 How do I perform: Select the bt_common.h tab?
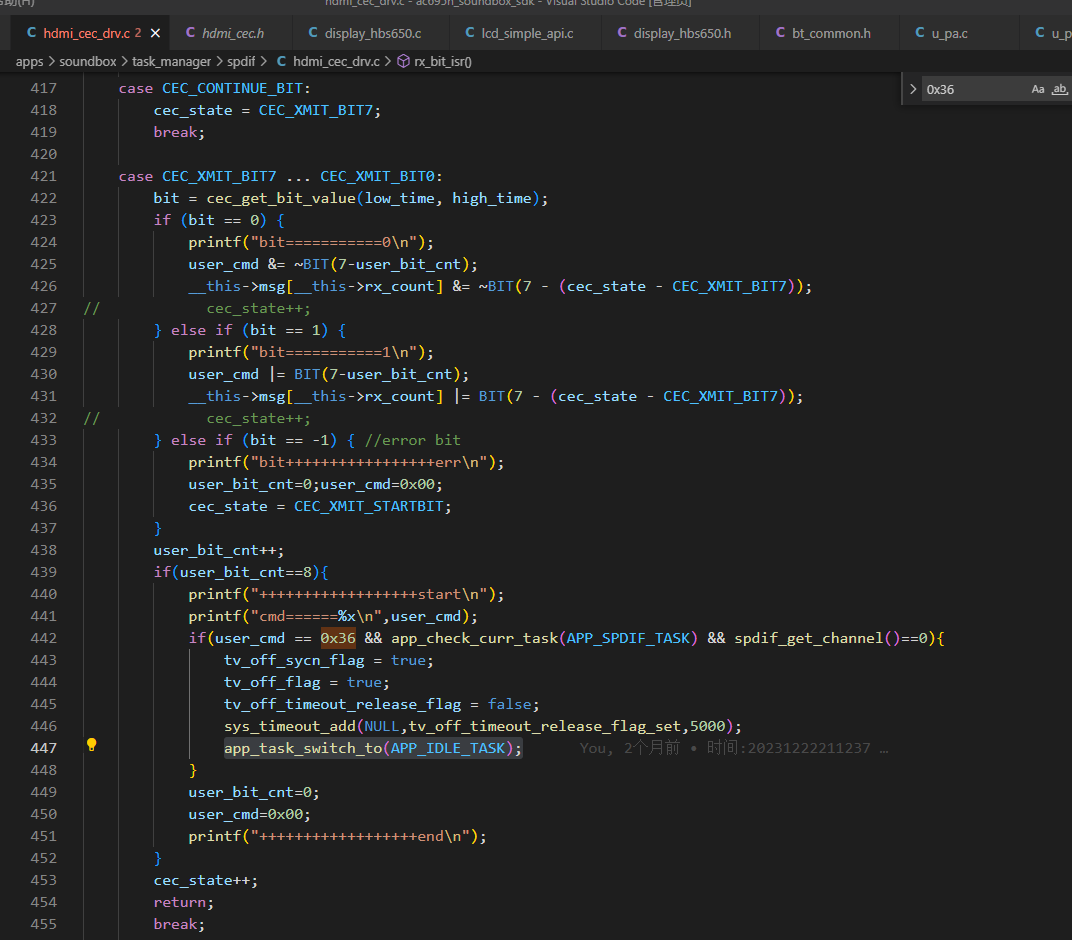829,33
